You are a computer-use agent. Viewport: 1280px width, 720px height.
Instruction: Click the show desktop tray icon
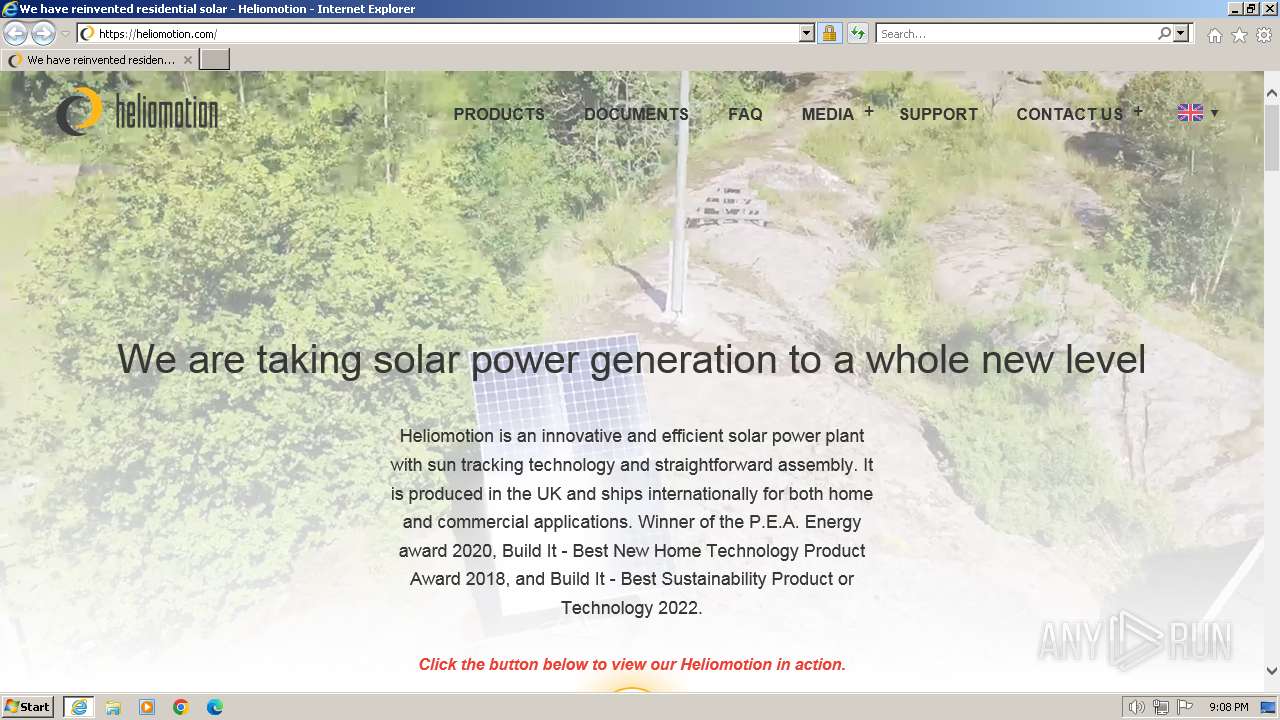coord(1268,707)
